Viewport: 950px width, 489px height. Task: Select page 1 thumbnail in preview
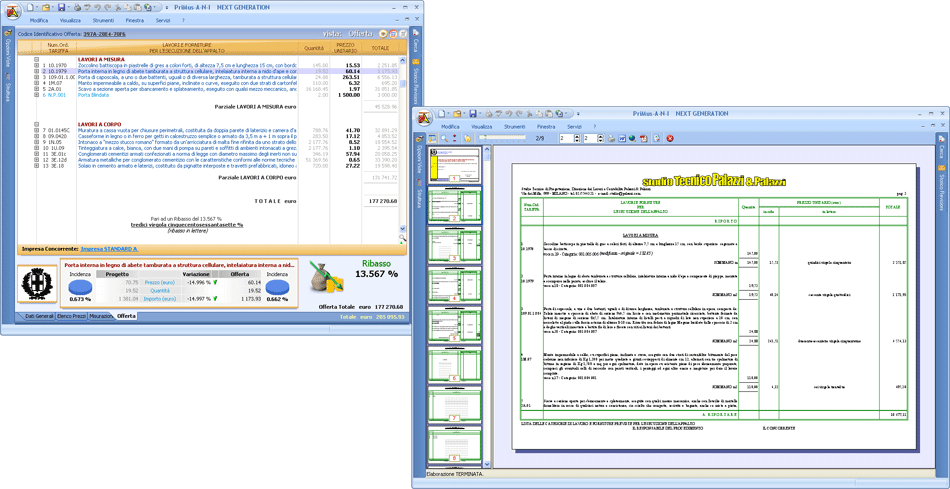point(453,164)
